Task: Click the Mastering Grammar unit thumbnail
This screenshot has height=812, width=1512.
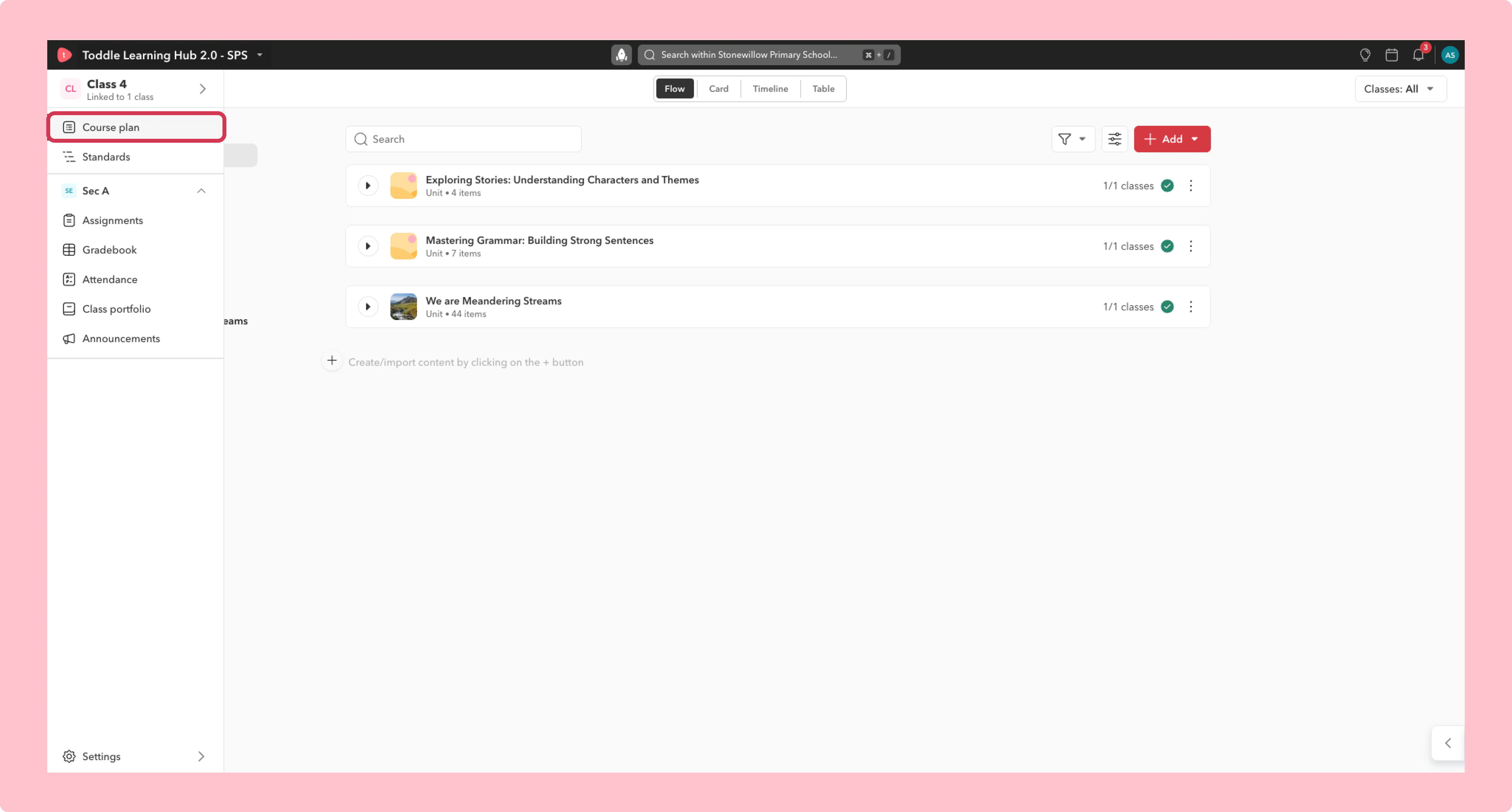Action: tap(403, 246)
